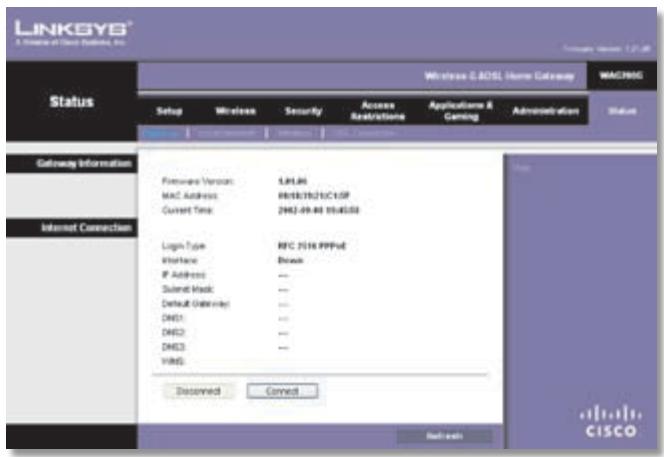The width and height of the screenshot is (664, 457).
Task: Click the Login Type value RFC 2516 PPPoE
Action: [x=312, y=246]
